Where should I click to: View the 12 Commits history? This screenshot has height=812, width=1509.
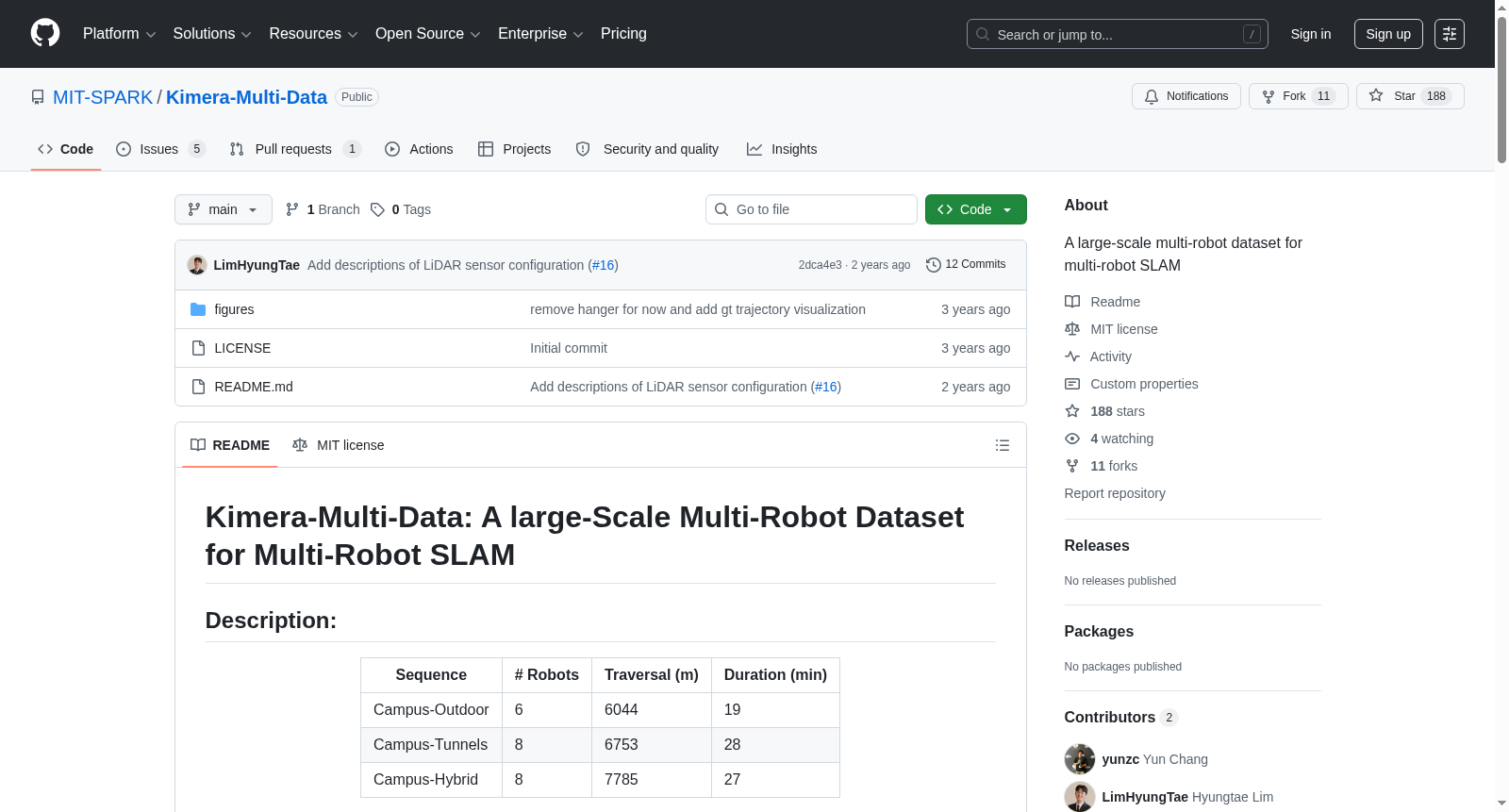[x=966, y=265]
